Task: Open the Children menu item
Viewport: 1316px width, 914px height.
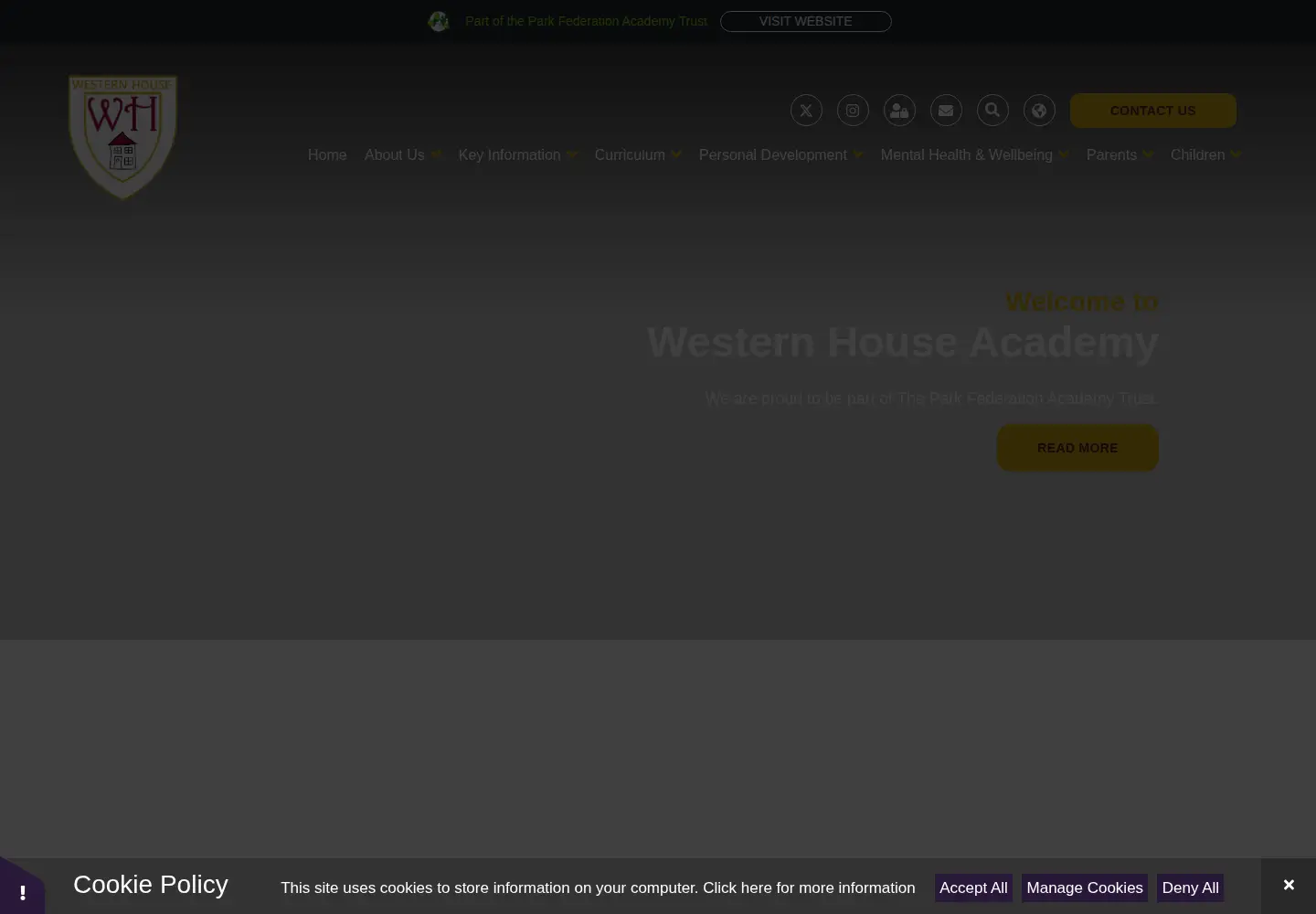Action: 1197,155
